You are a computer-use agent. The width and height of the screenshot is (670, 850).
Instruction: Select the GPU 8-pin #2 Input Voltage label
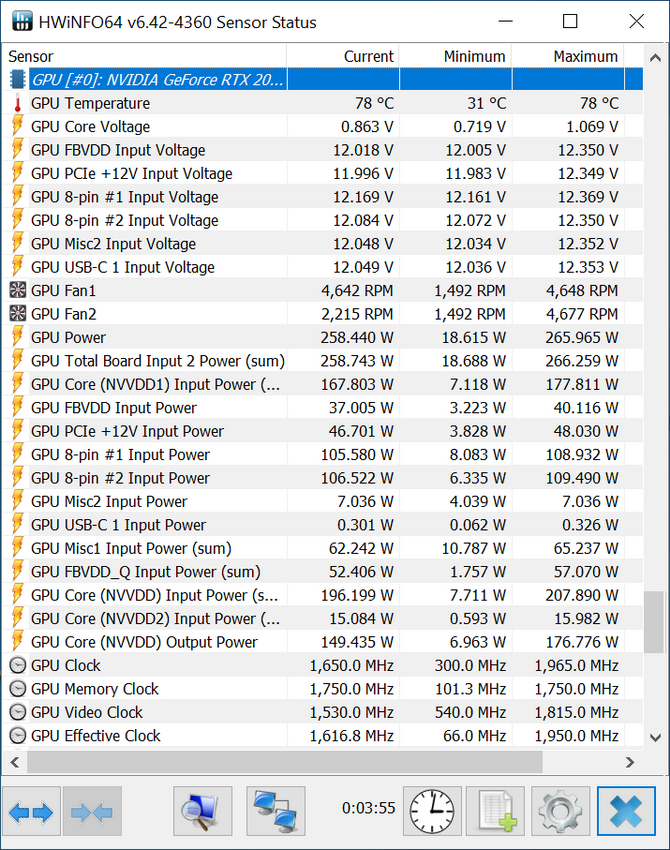pyautogui.click(x=125, y=220)
